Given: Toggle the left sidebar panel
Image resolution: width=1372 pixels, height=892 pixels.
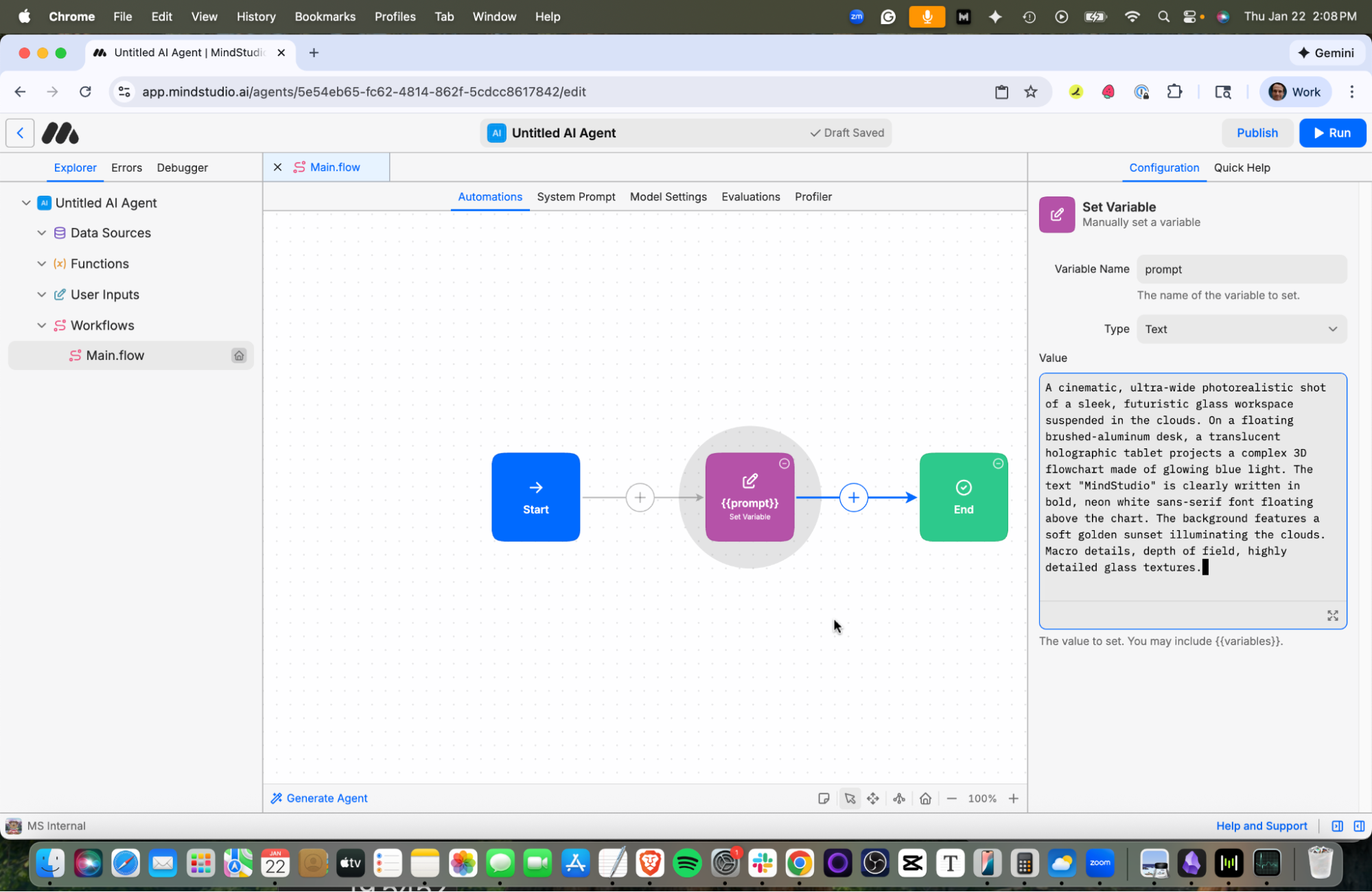Looking at the screenshot, I should click(x=1337, y=825).
